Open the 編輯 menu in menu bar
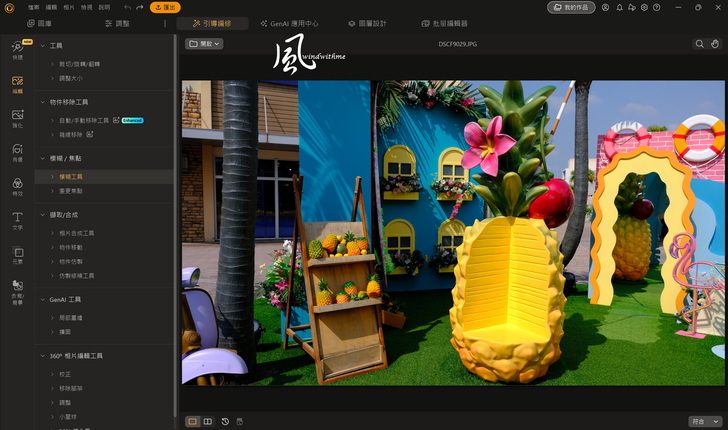This screenshot has height=430, width=728. [x=51, y=7]
